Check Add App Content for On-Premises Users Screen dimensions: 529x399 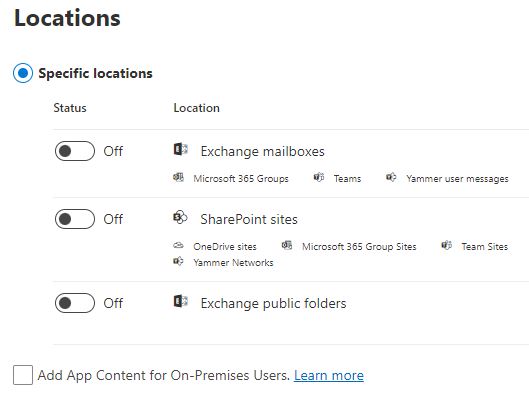[x=23, y=375]
